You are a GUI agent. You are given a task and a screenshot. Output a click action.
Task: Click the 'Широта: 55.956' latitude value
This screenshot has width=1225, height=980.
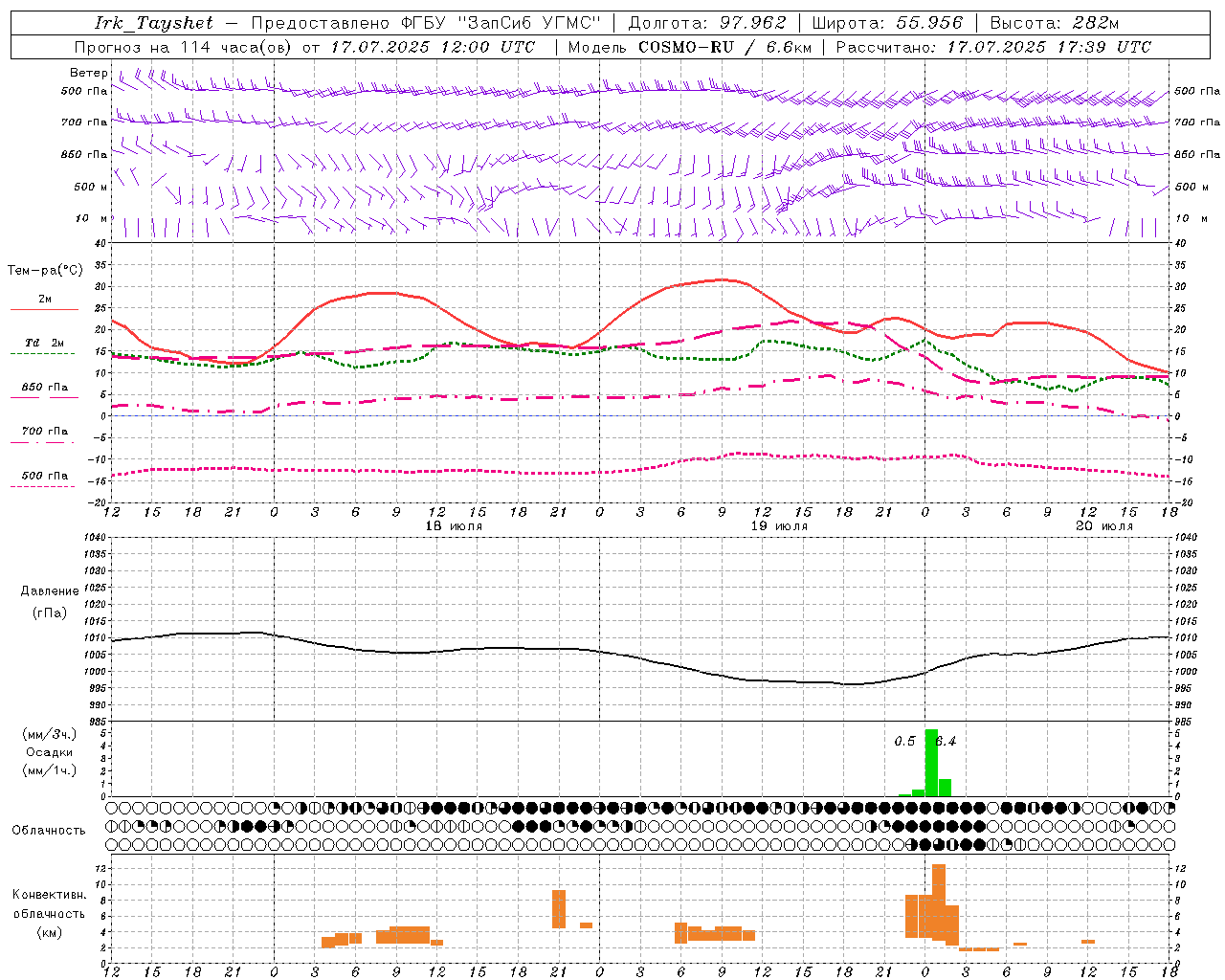click(887, 23)
